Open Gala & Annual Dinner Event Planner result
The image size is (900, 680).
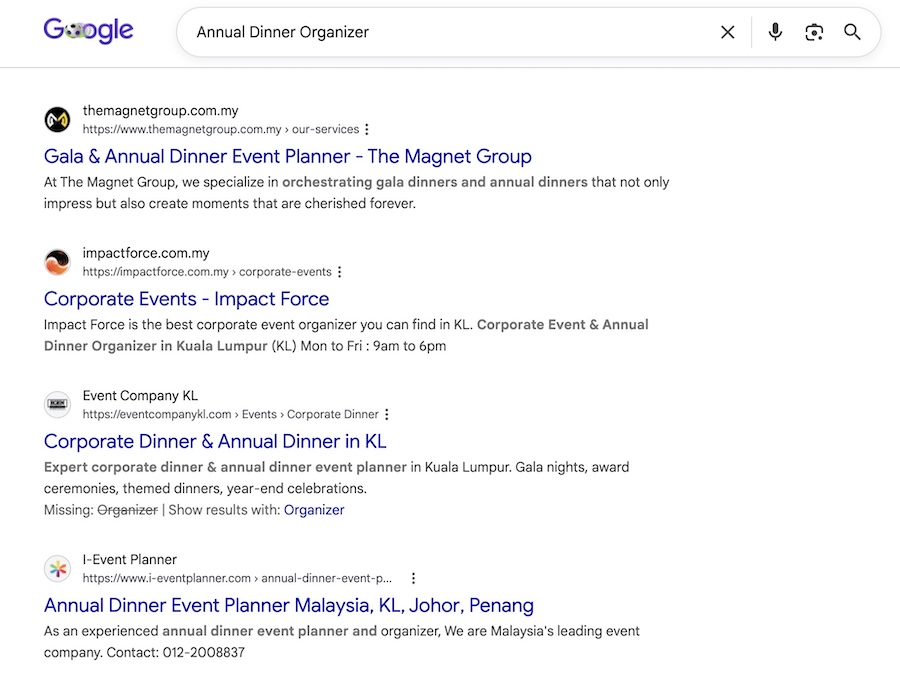288,156
